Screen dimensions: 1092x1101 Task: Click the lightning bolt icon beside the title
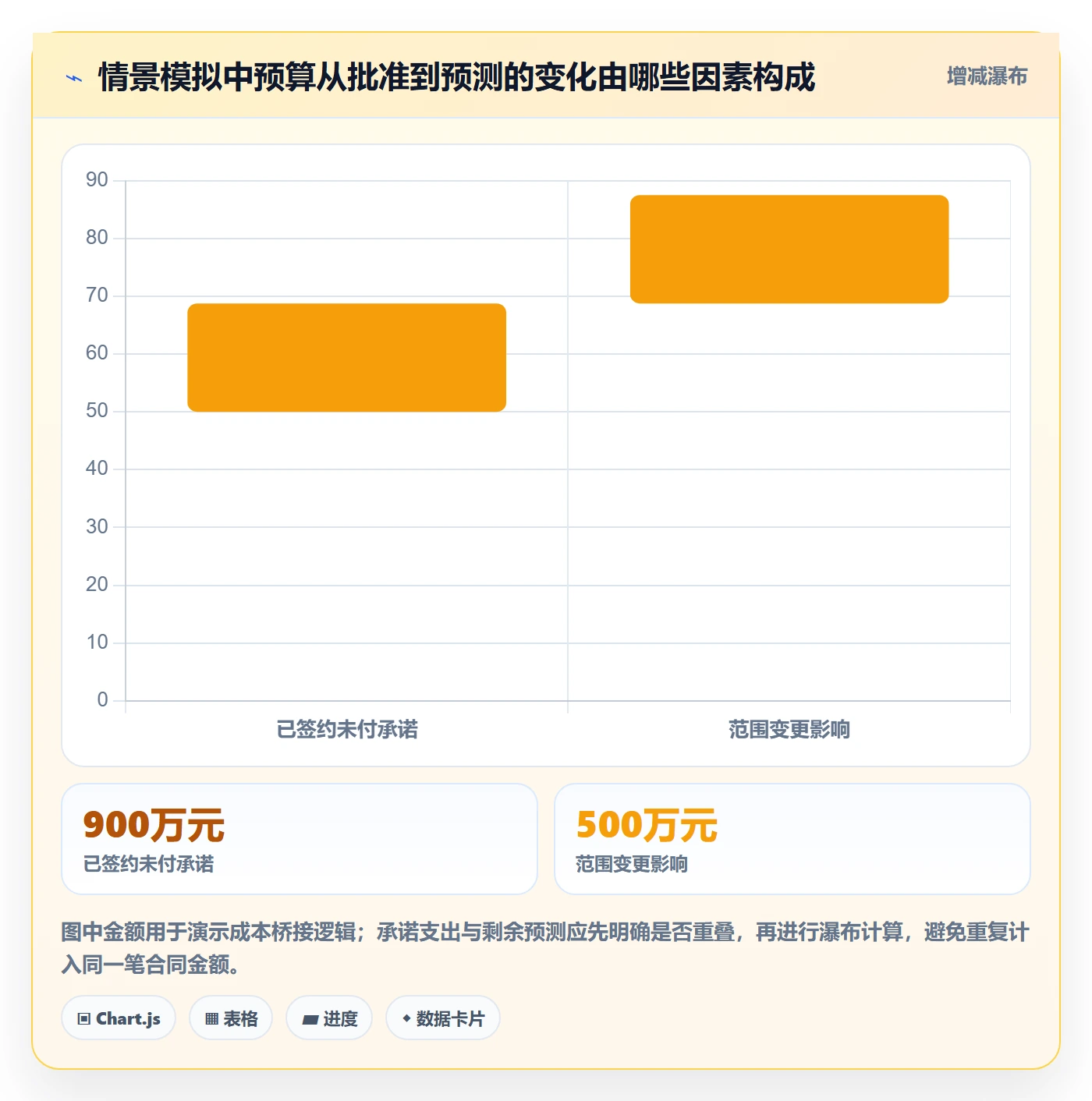pyautogui.click(x=74, y=78)
